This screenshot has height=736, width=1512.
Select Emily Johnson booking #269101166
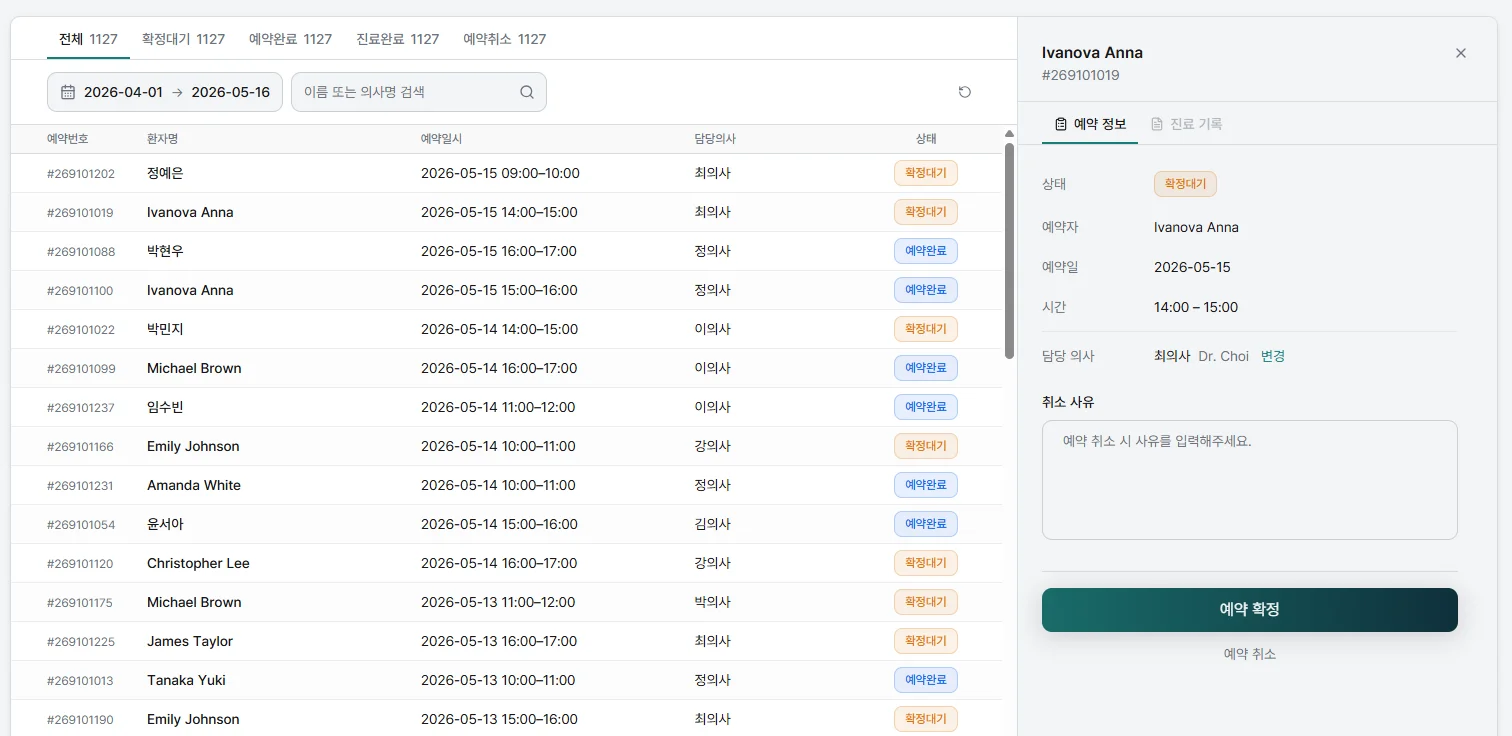click(x=506, y=446)
